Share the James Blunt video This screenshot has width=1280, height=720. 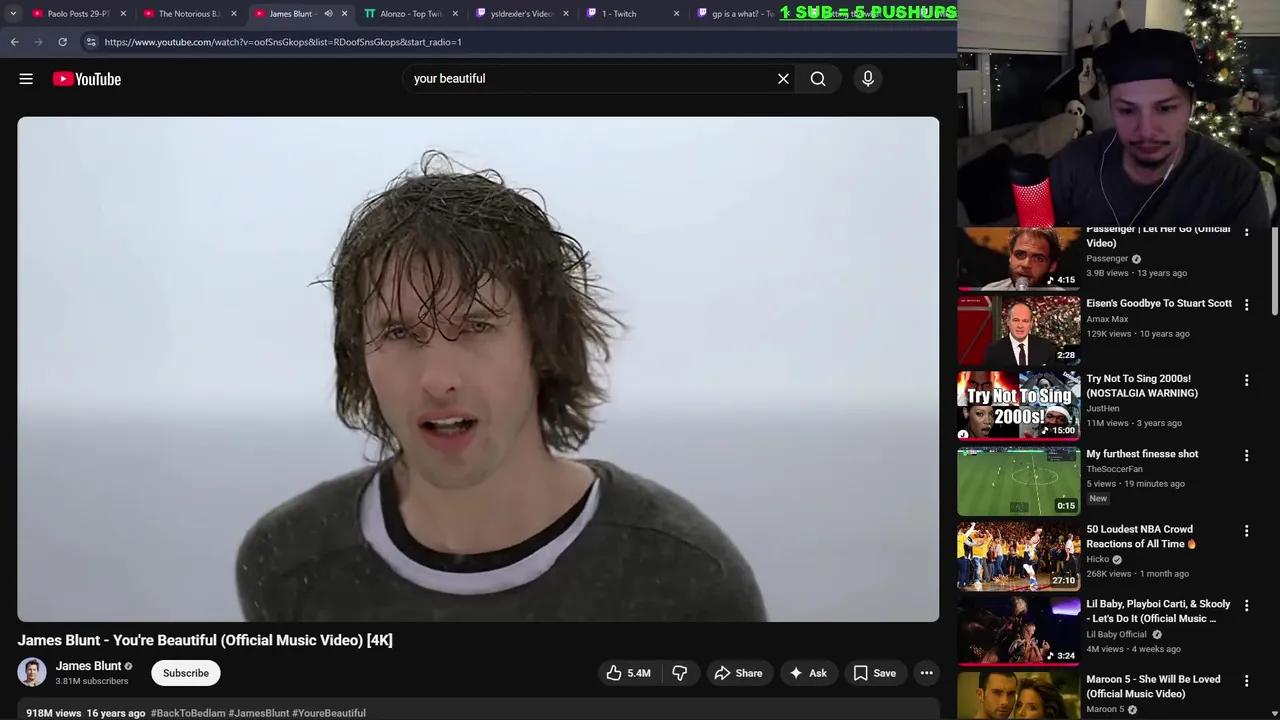tap(738, 673)
